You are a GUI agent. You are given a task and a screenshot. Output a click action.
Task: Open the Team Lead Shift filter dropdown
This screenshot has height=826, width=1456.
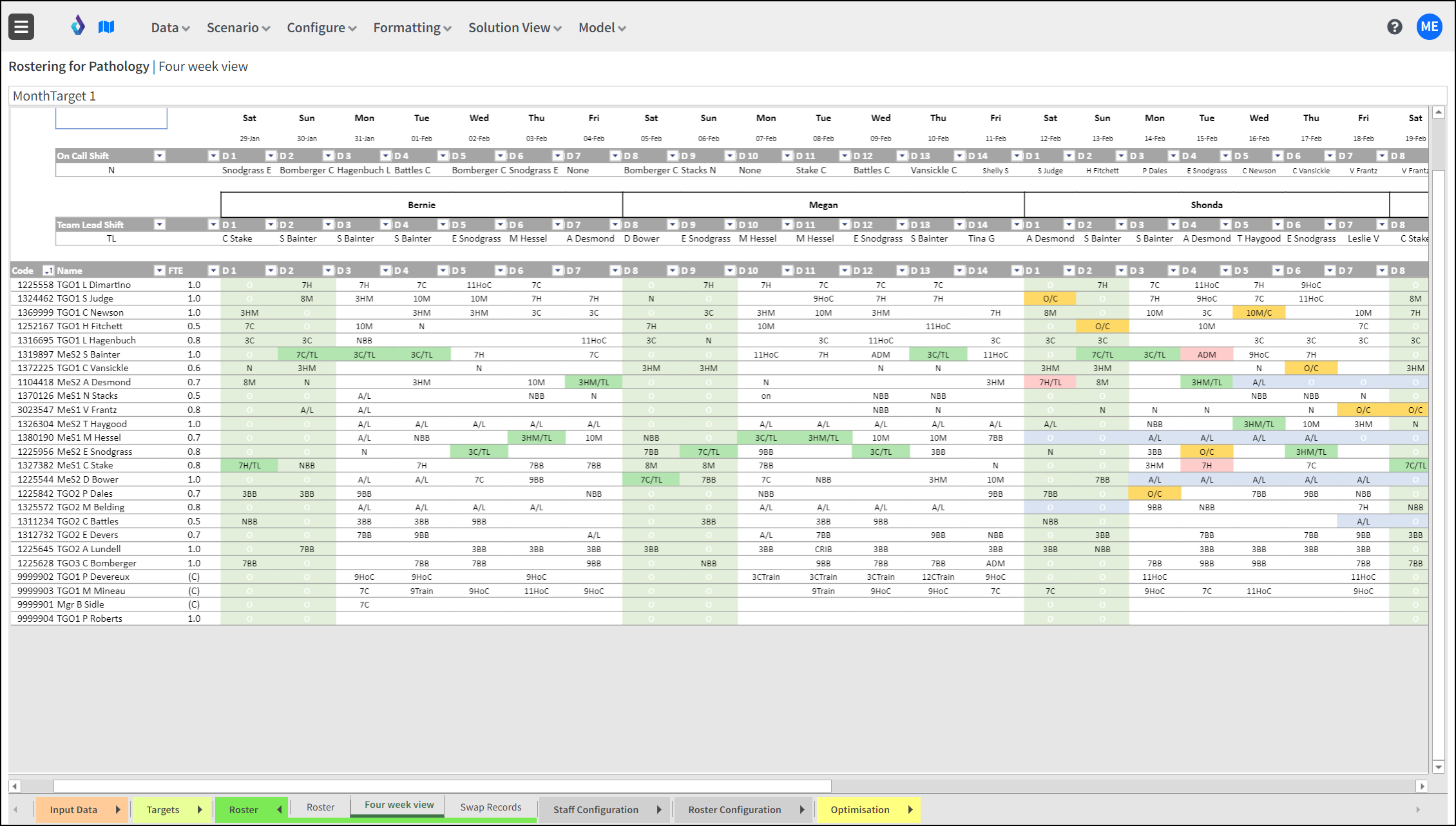point(160,225)
